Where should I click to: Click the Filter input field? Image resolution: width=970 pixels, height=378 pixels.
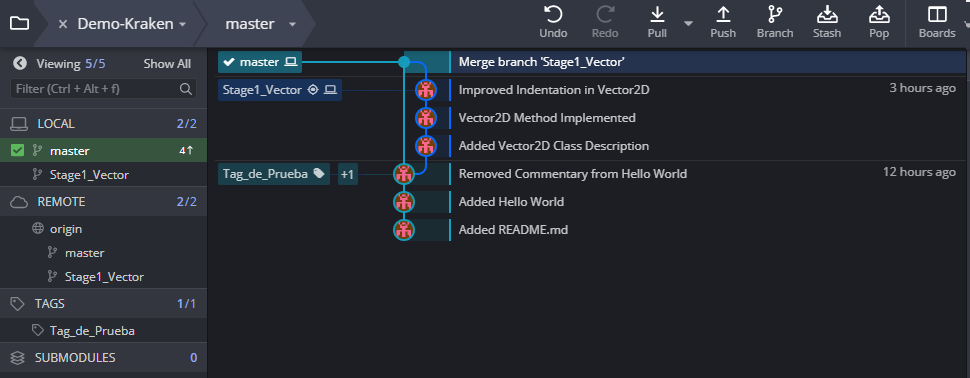[103, 89]
